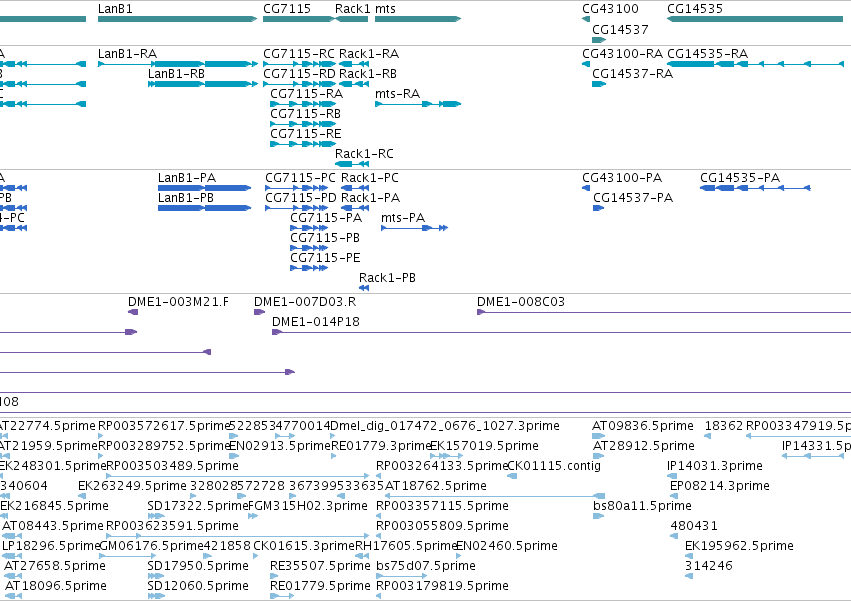The width and height of the screenshot is (851, 601).
Task: Click the CG43100-RA transcript arrow
Action: [x=586, y=64]
